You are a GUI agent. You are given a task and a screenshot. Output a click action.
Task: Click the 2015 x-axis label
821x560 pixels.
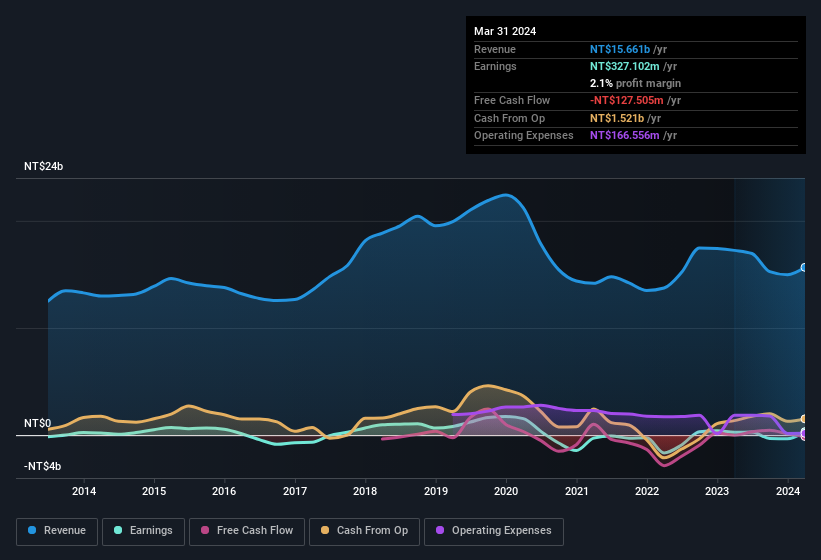(x=154, y=491)
